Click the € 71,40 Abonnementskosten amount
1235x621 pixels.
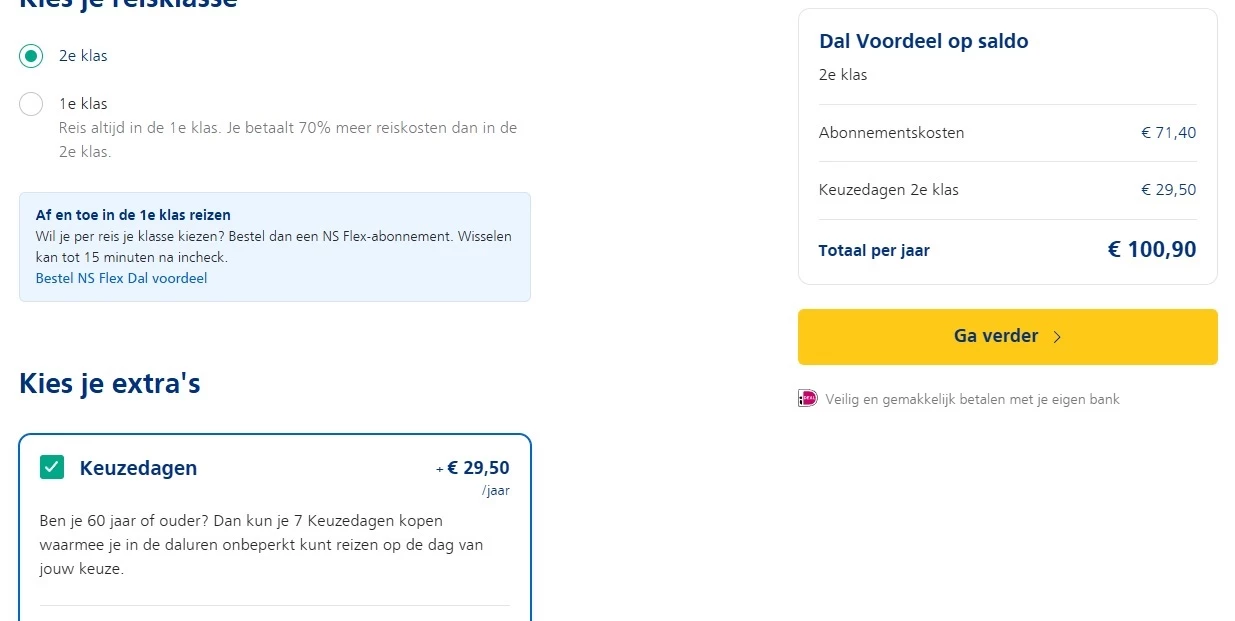[x=1168, y=133]
